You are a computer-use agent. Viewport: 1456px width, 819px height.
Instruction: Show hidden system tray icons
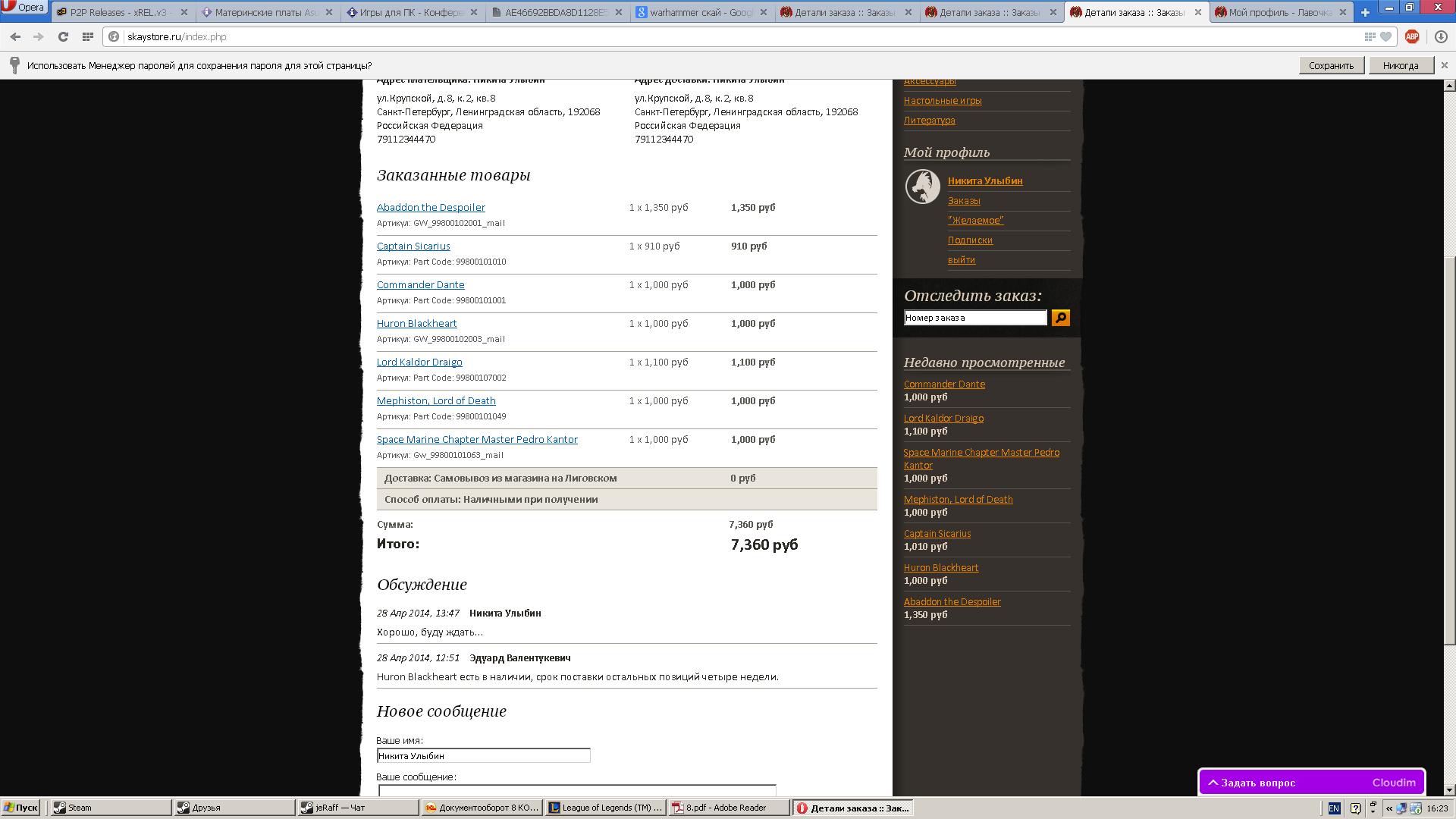pyautogui.click(x=1389, y=808)
